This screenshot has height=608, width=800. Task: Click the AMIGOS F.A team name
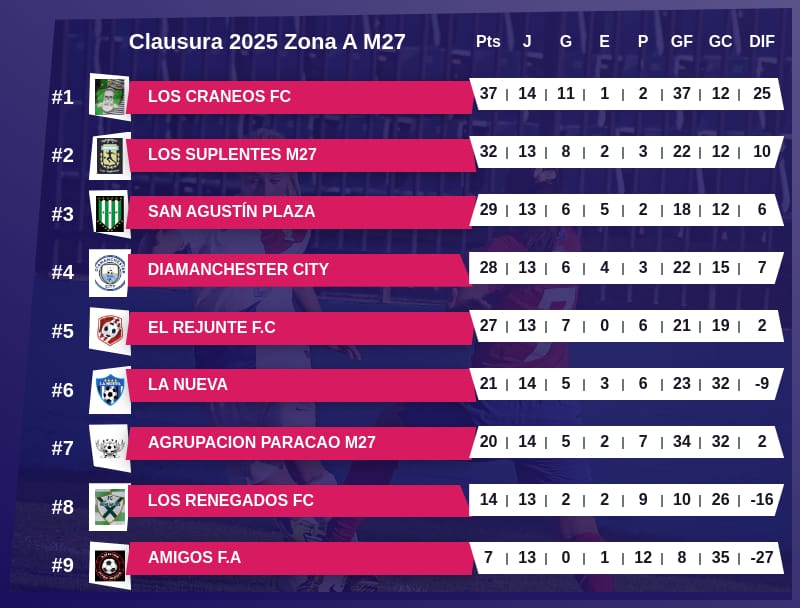194,558
